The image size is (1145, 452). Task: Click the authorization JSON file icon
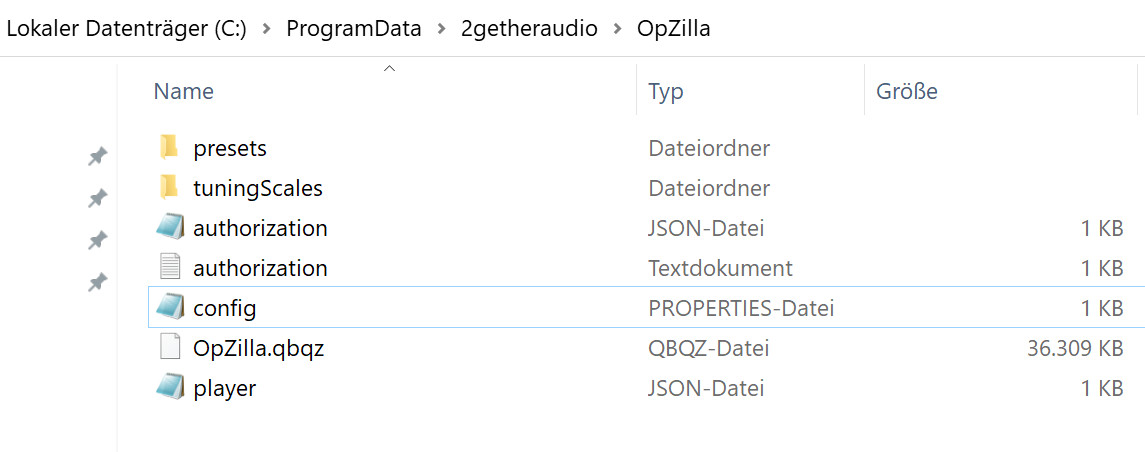click(169, 228)
